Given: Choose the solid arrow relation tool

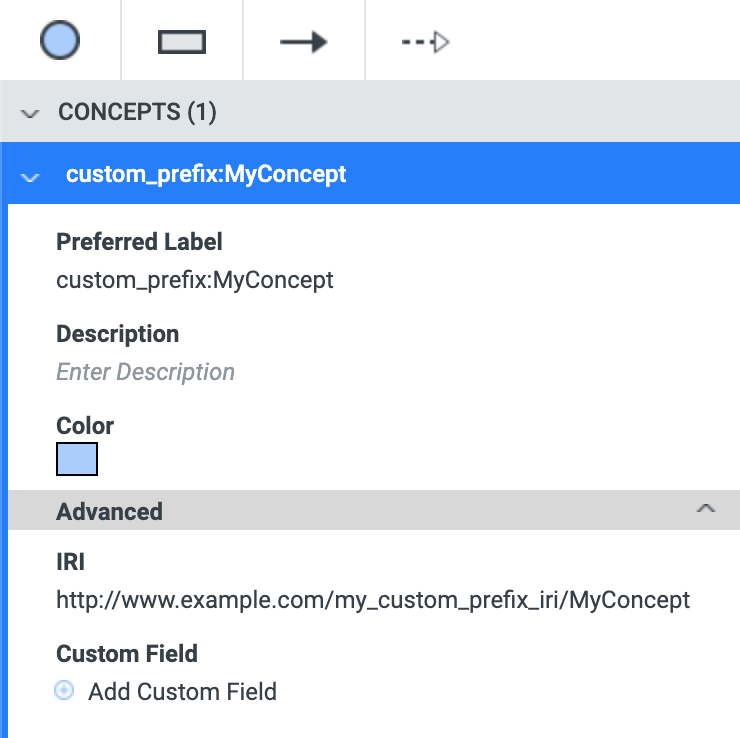Looking at the screenshot, I should [303, 42].
